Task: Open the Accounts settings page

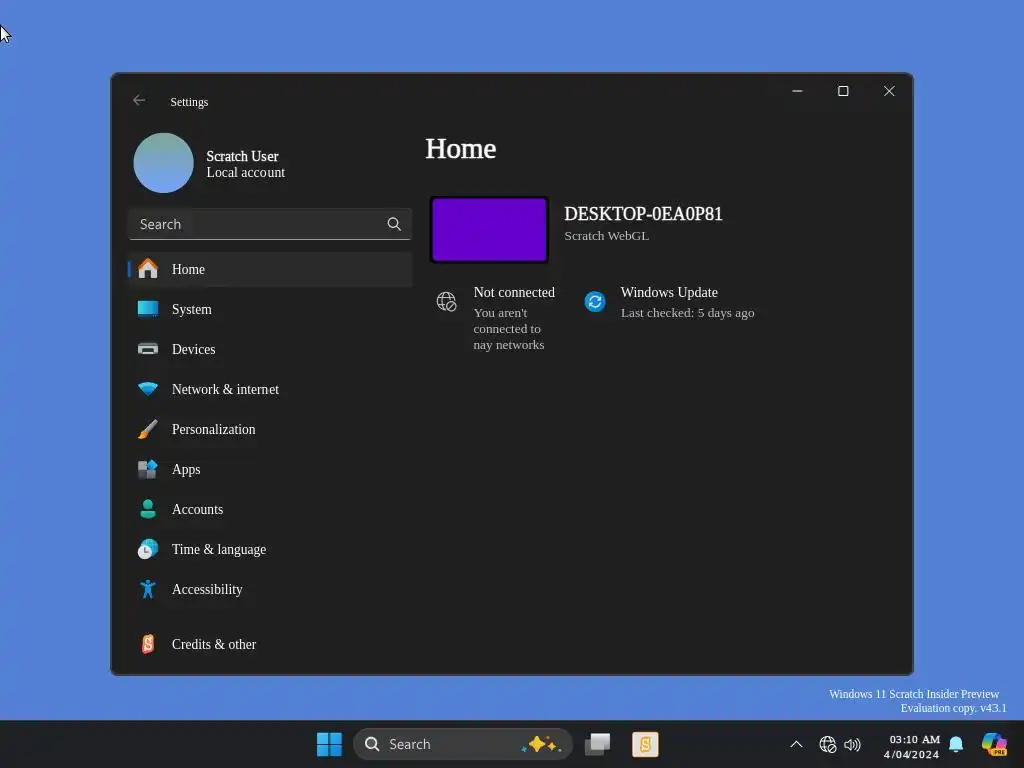Action: click(x=270, y=509)
